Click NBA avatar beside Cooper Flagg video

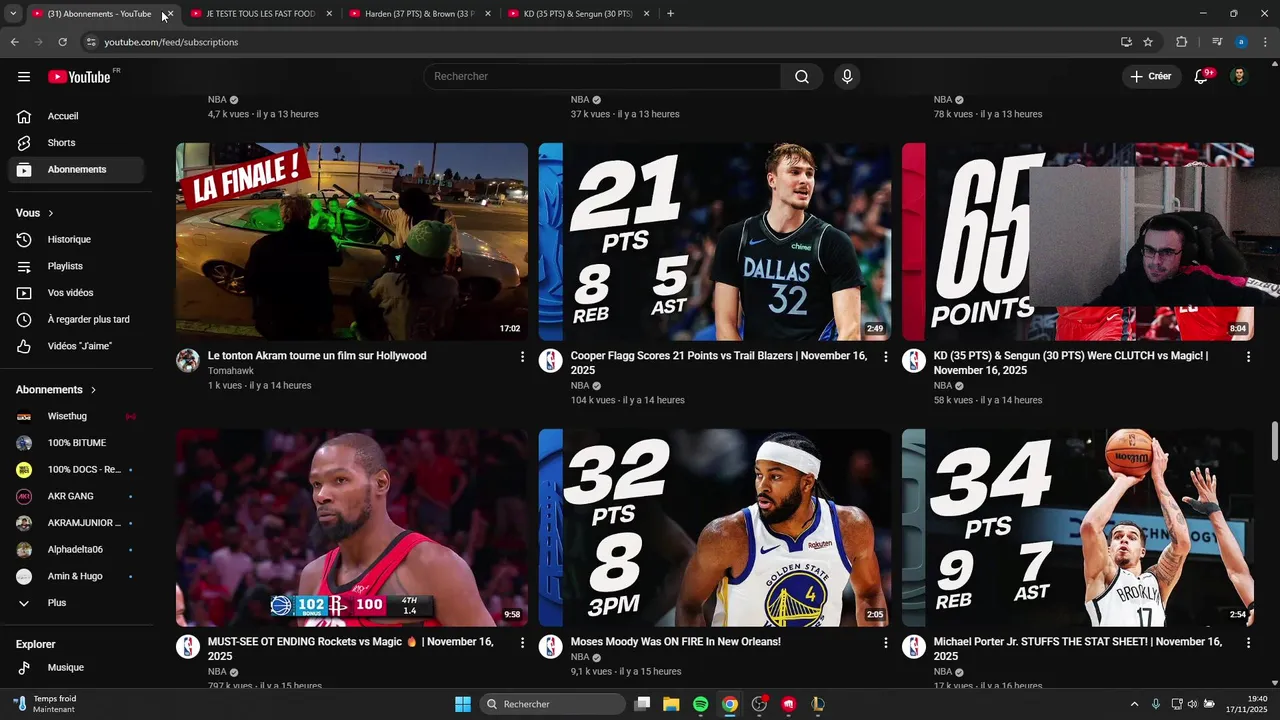point(551,361)
